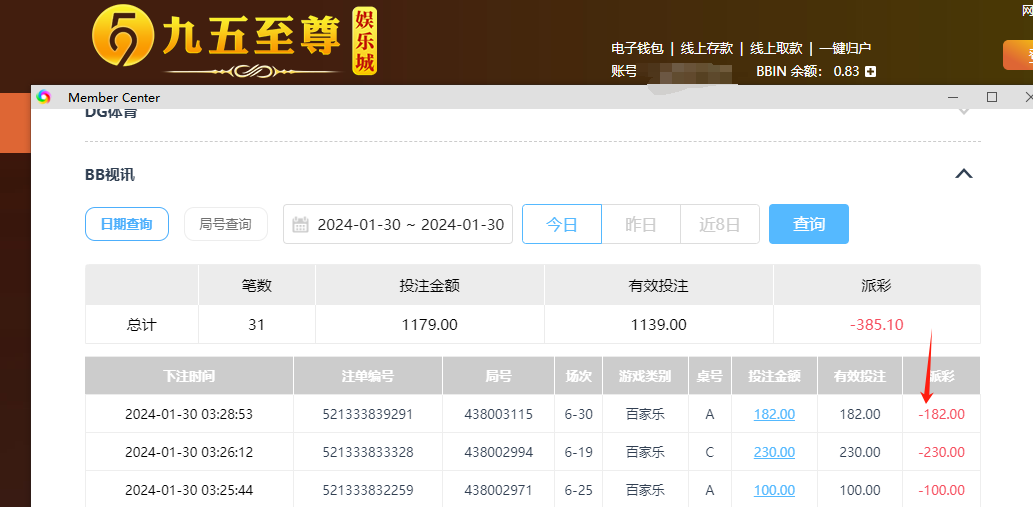Click the Member Center window logo icon

(x=44, y=97)
